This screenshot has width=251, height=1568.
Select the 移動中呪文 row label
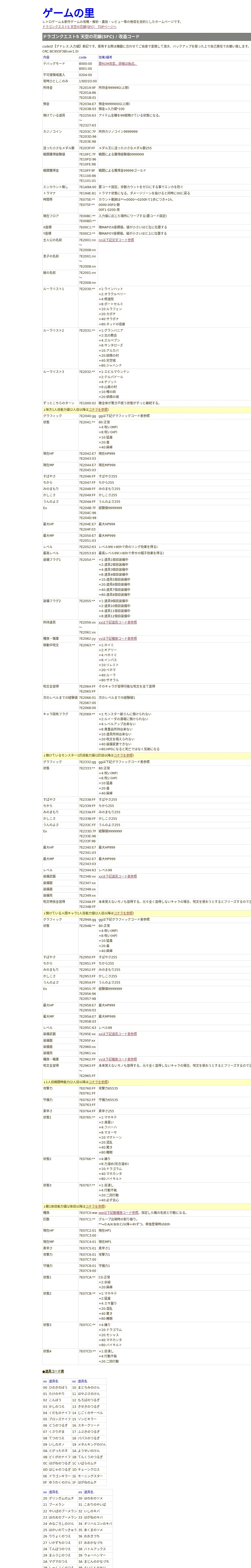tap(52, 645)
